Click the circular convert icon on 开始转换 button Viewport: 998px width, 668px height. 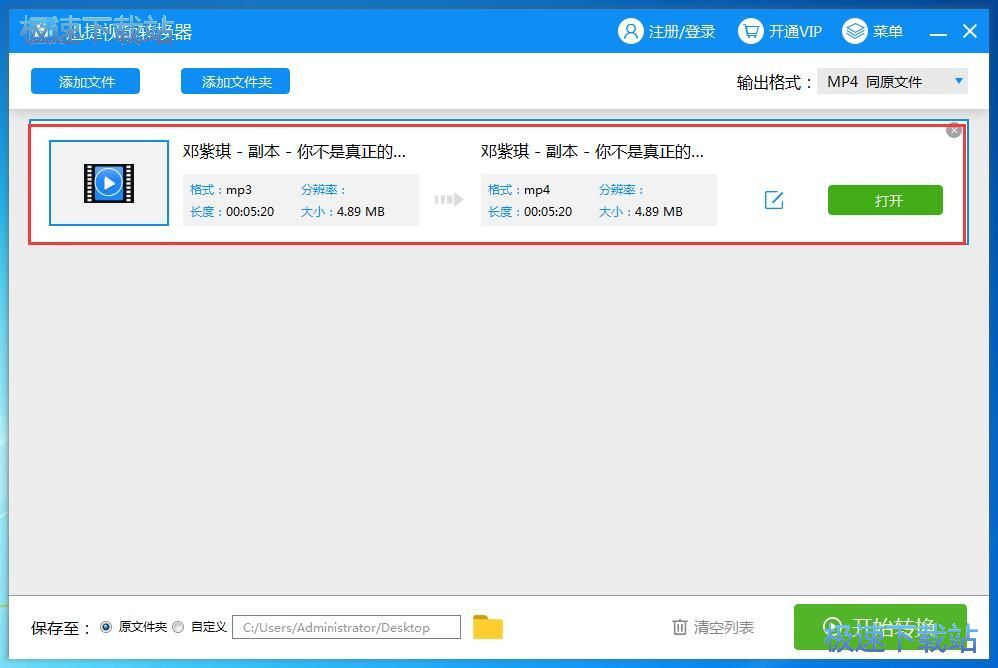[x=833, y=627]
